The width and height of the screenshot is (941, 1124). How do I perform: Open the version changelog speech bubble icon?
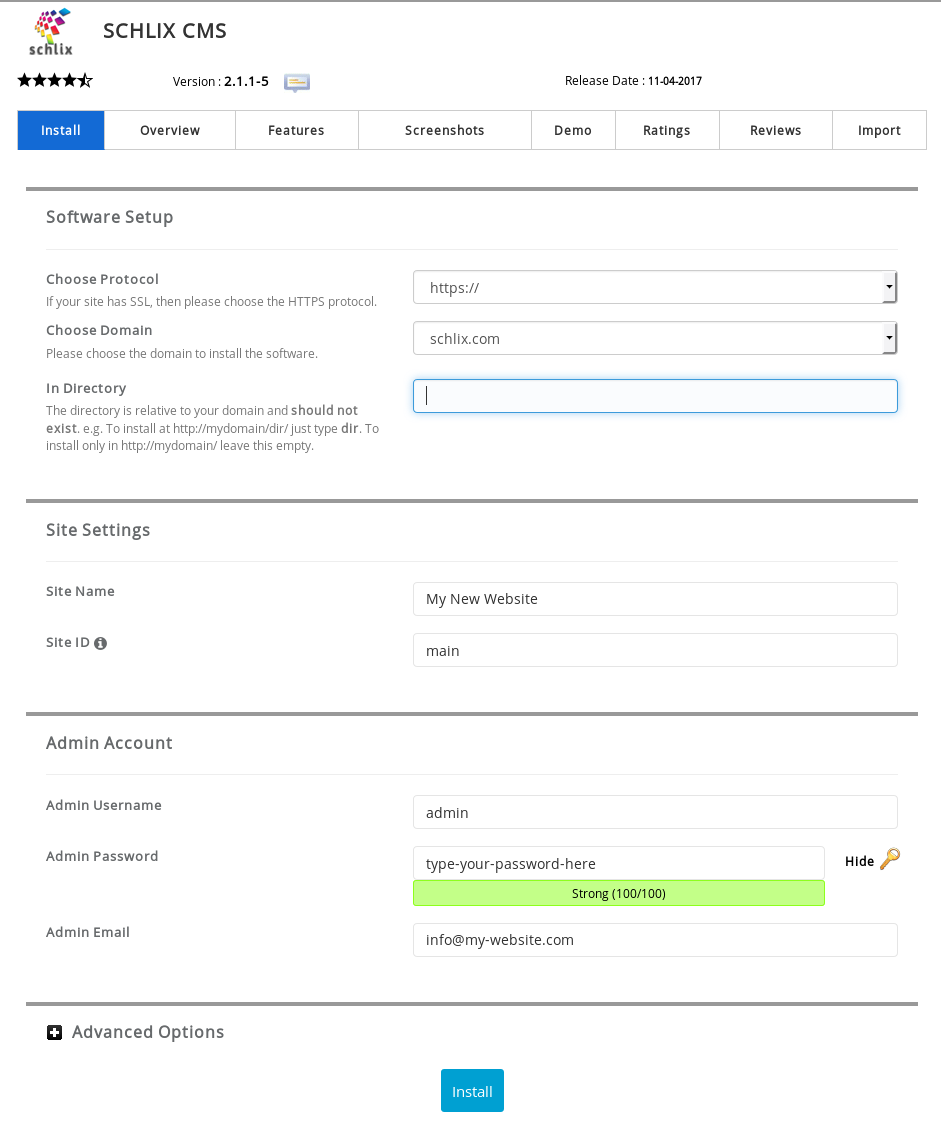pyautogui.click(x=296, y=82)
